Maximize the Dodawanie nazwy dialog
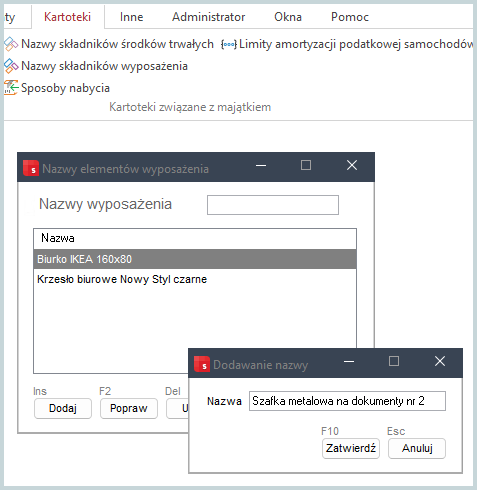This screenshot has height=490, width=477. click(x=394, y=361)
